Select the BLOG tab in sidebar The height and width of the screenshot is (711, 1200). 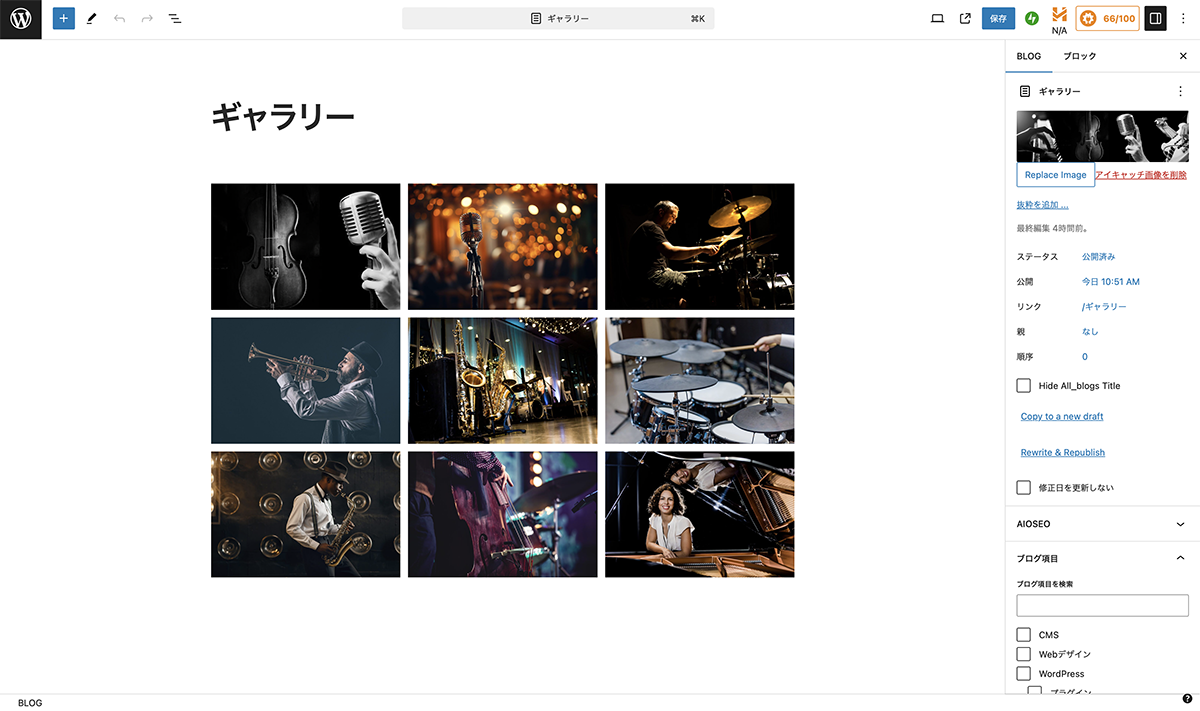click(1029, 56)
